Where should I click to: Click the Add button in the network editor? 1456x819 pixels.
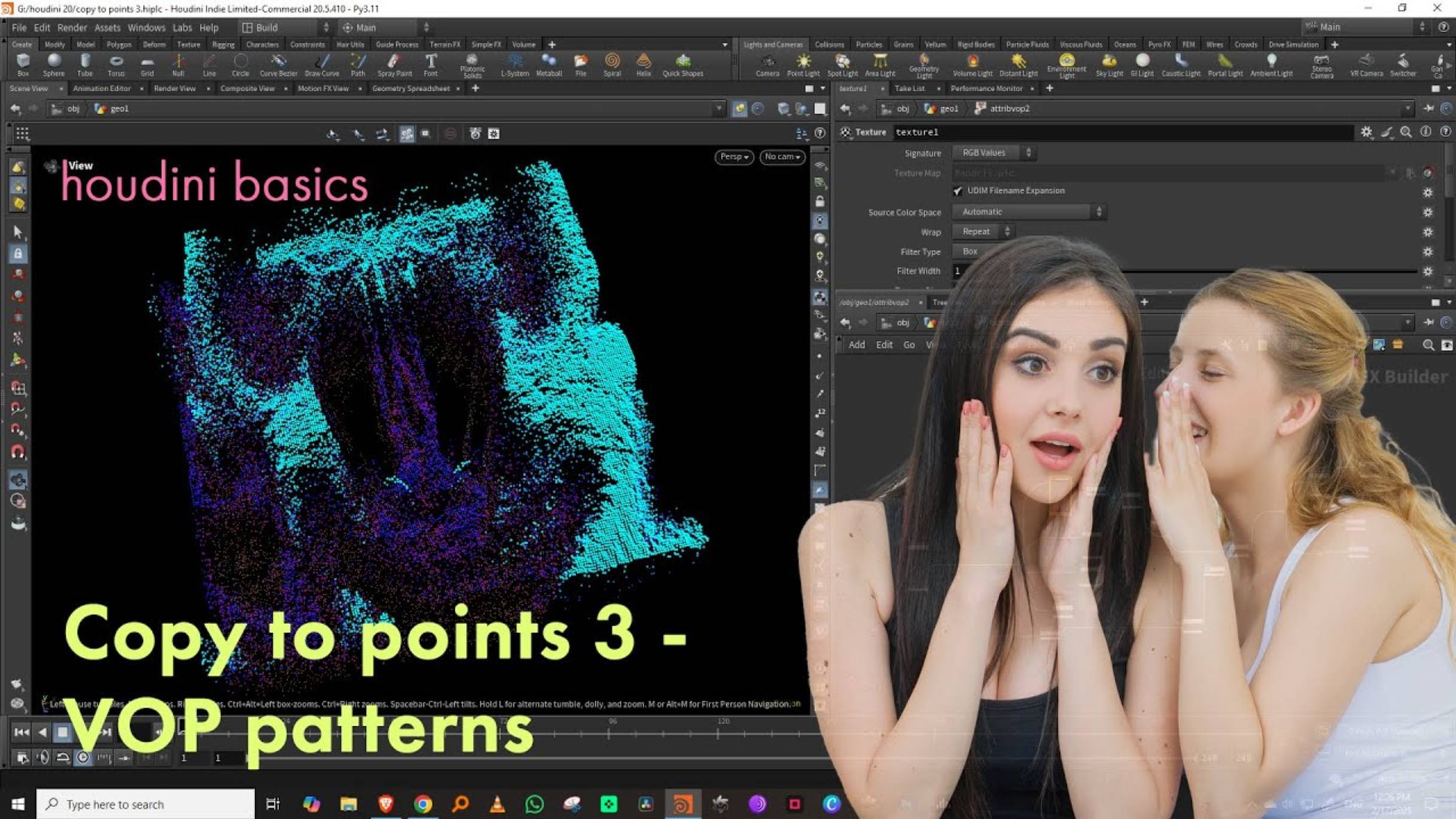tap(857, 345)
